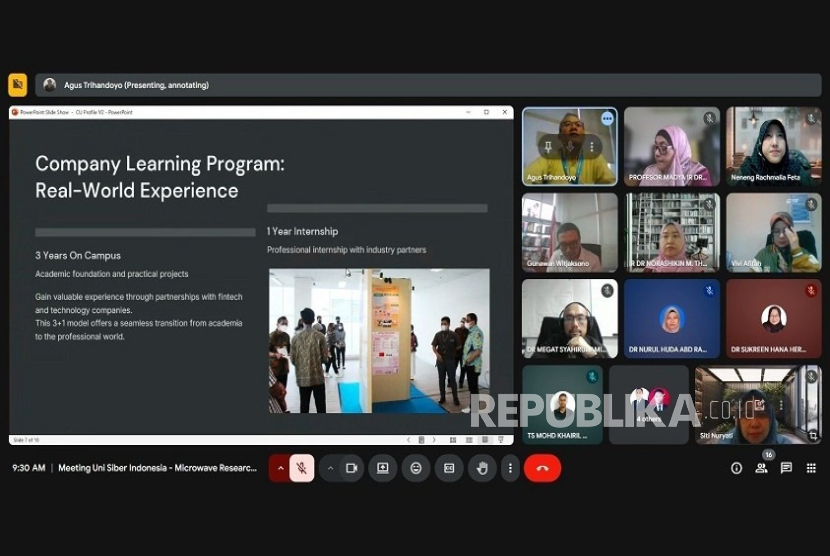Toggle closed captions
Image resolution: width=830 pixels, height=556 pixels.
(449, 468)
